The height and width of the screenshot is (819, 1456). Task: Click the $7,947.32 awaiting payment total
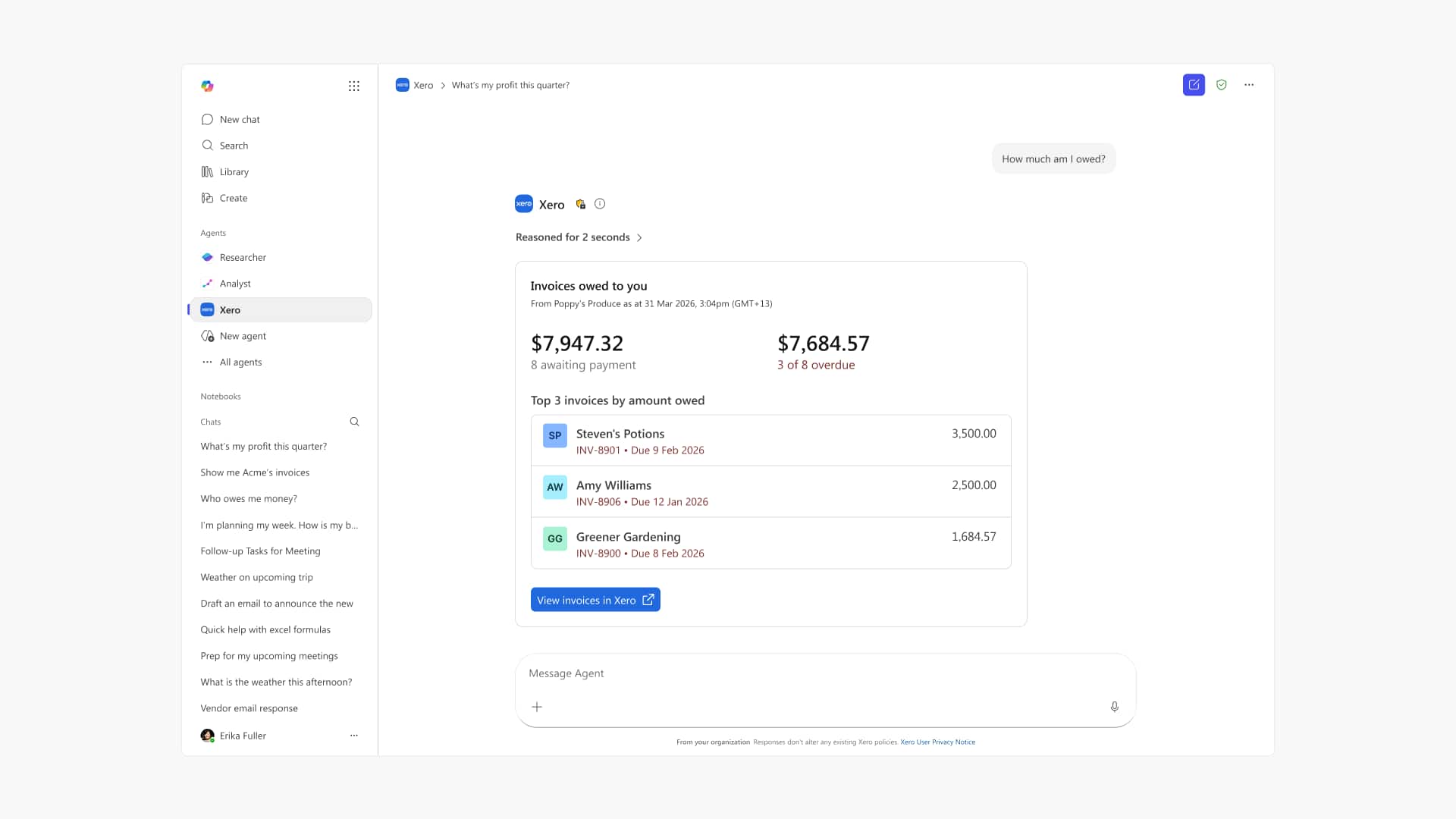[577, 344]
